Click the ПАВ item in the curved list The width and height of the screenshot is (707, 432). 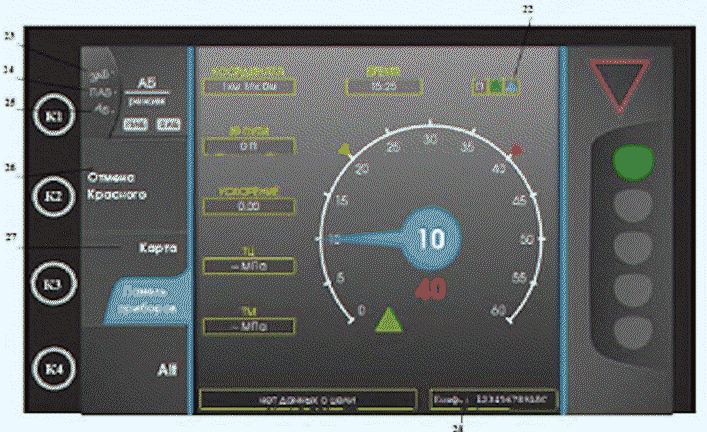[x=101, y=92]
